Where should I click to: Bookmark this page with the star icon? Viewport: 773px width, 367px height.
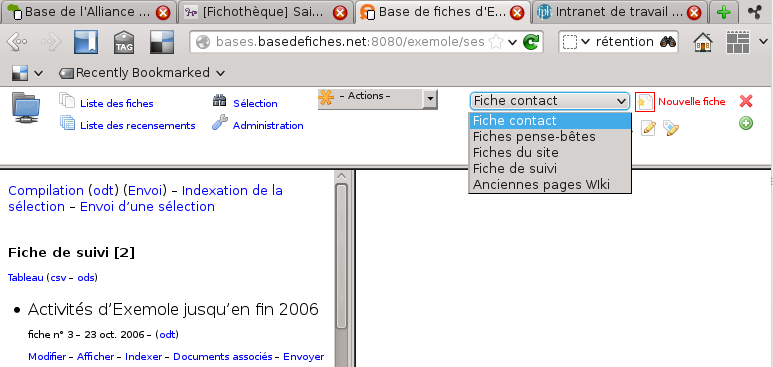pyautogui.click(x=495, y=42)
